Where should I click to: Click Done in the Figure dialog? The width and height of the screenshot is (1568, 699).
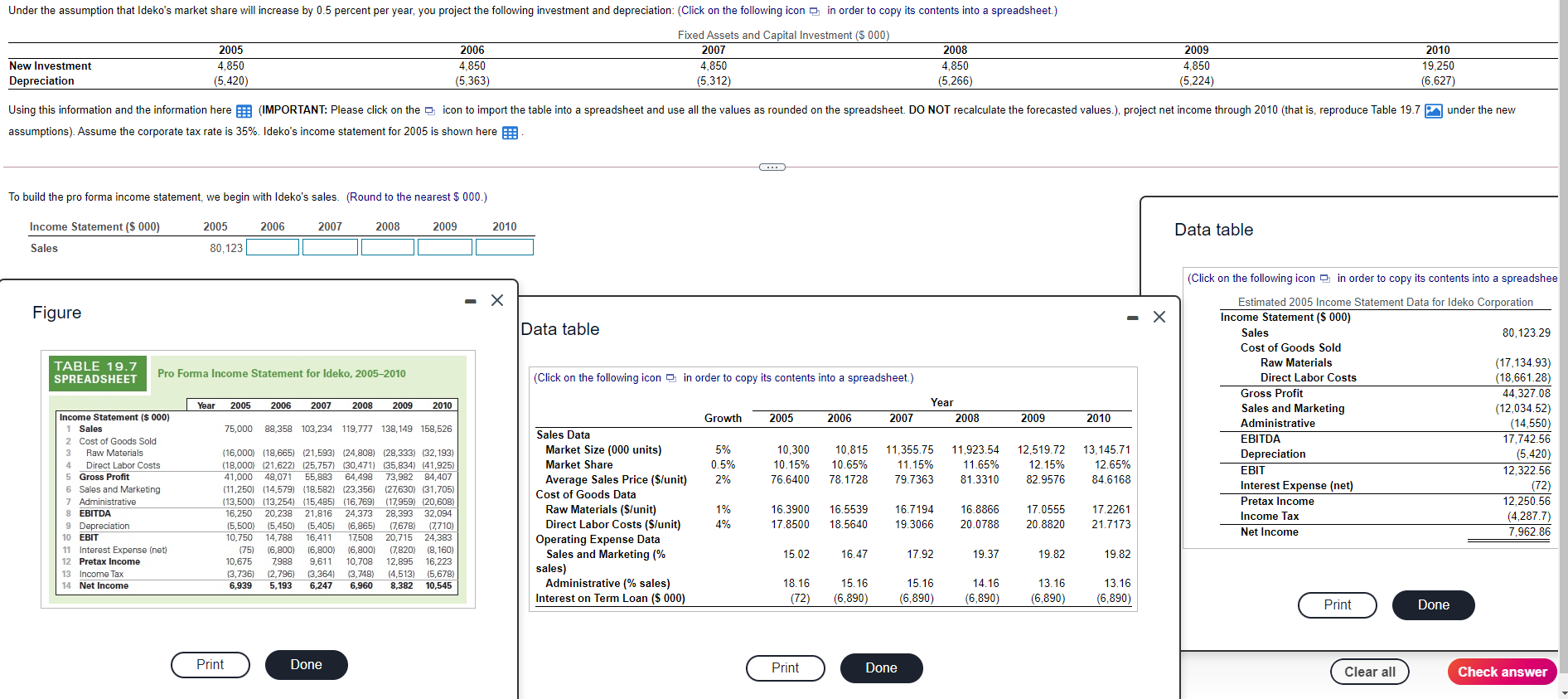[x=306, y=665]
